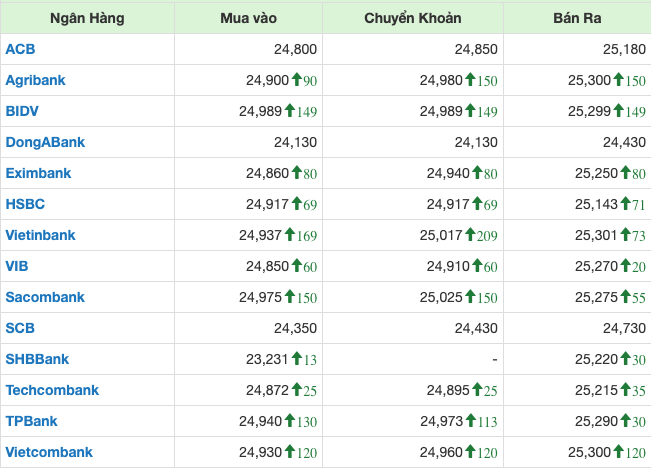Click Vietinbank's up arrow beside 209

click(470, 234)
